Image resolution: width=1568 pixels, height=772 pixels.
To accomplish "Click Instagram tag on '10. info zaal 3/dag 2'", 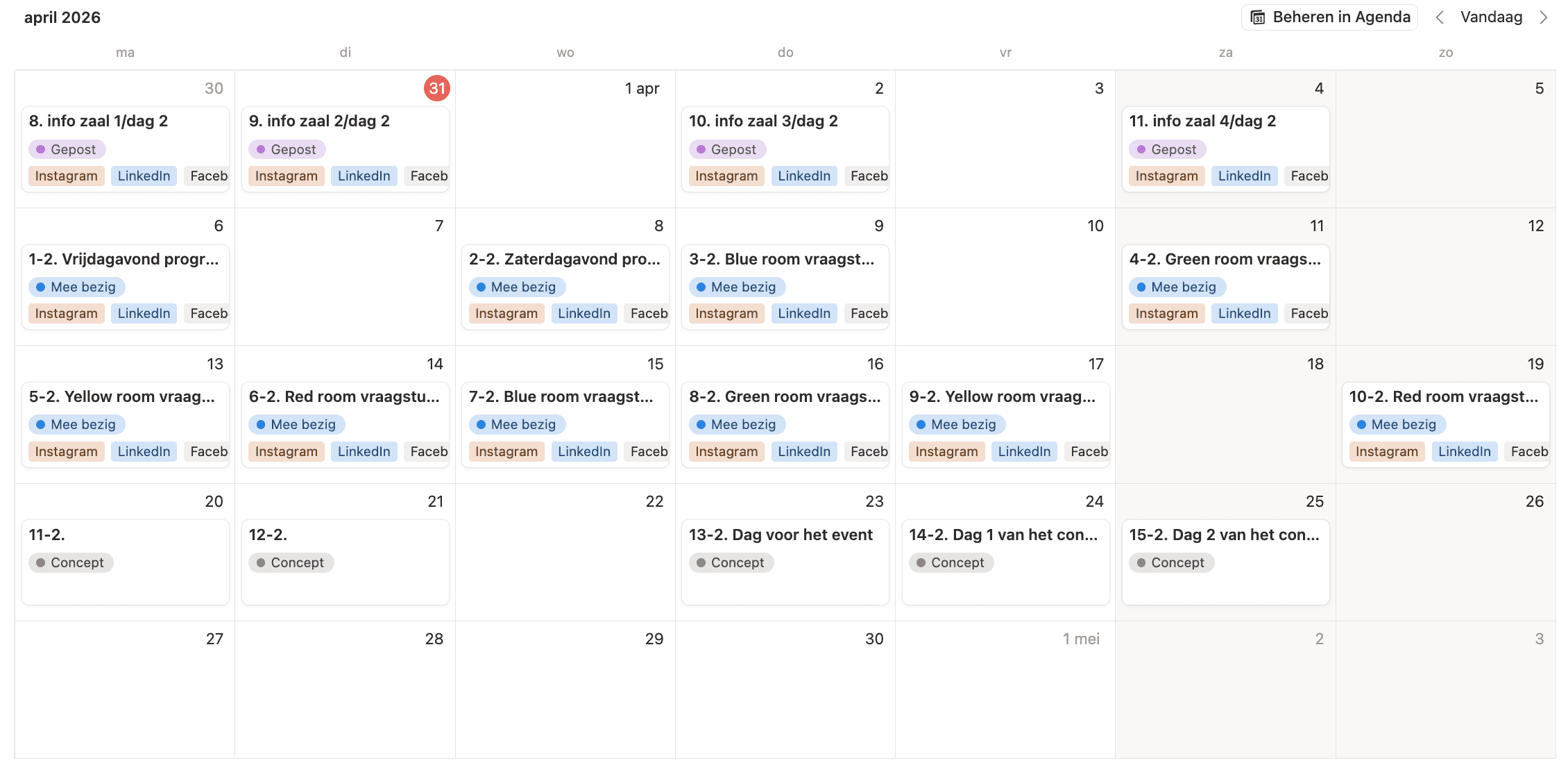I will [726, 176].
